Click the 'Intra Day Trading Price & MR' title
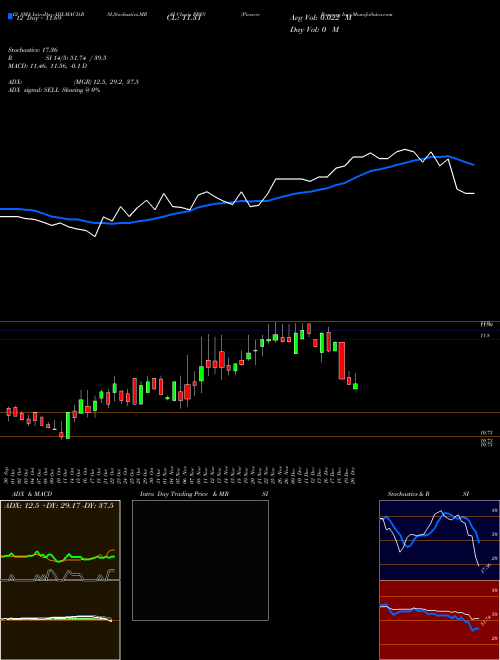Viewport: 500px width, 660px height. click(184, 494)
